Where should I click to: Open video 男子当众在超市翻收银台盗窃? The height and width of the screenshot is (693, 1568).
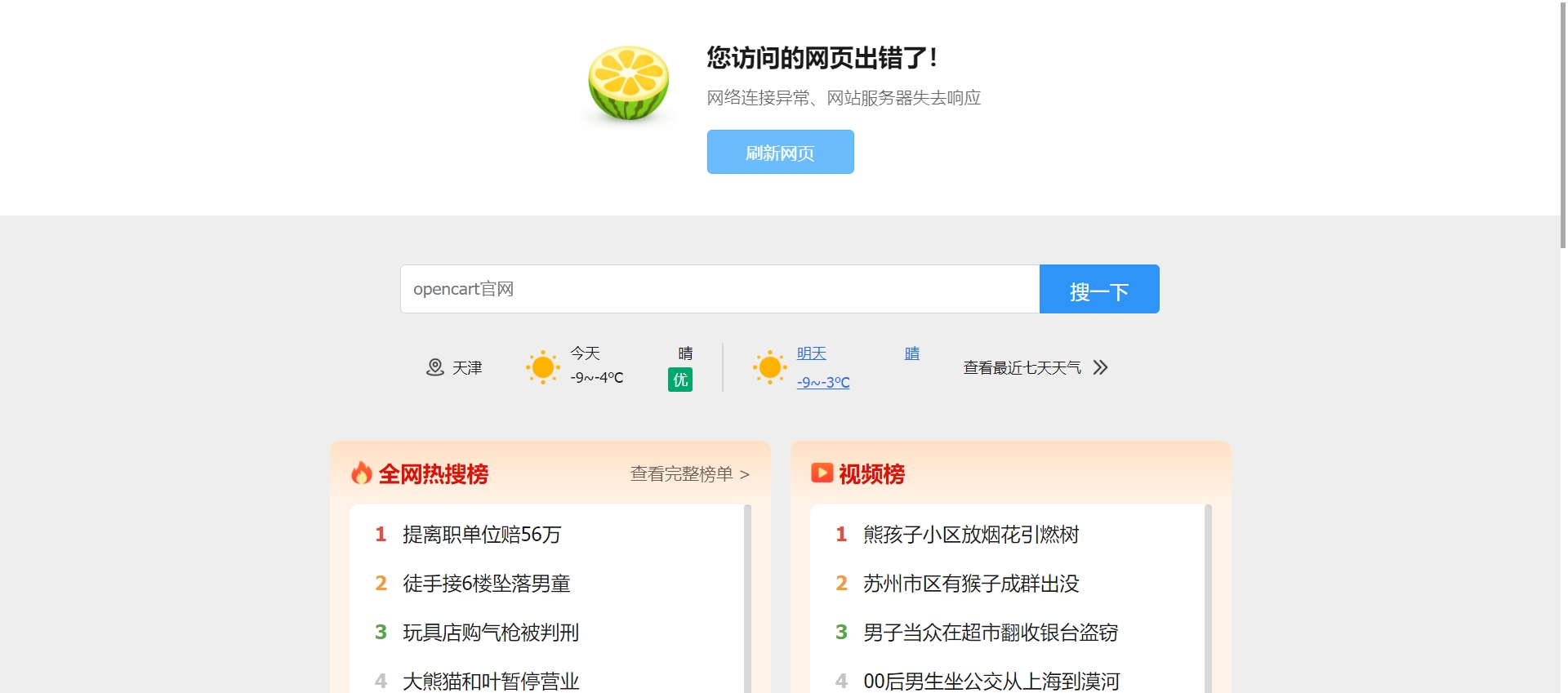point(991,633)
